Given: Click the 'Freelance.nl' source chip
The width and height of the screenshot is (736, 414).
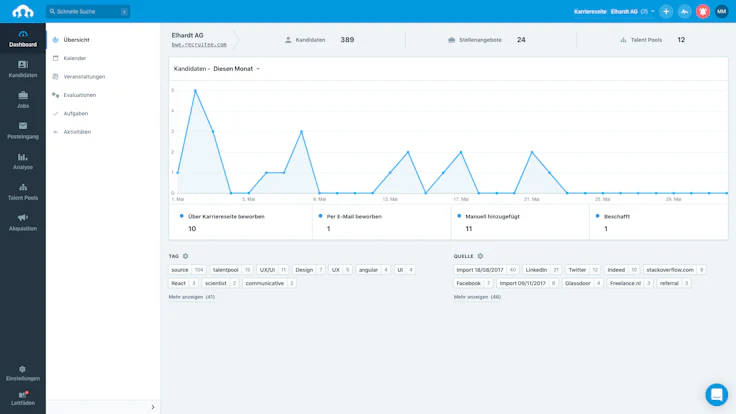Looking at the screenshot, I should point(630,284).
